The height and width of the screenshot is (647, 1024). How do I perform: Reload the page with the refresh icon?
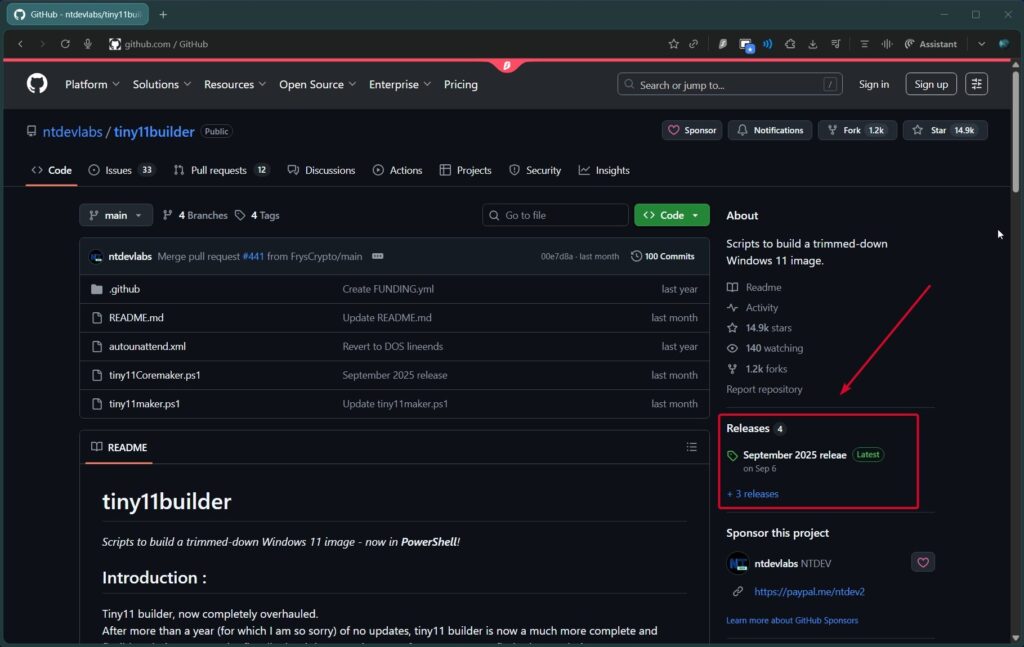point(64,44)
